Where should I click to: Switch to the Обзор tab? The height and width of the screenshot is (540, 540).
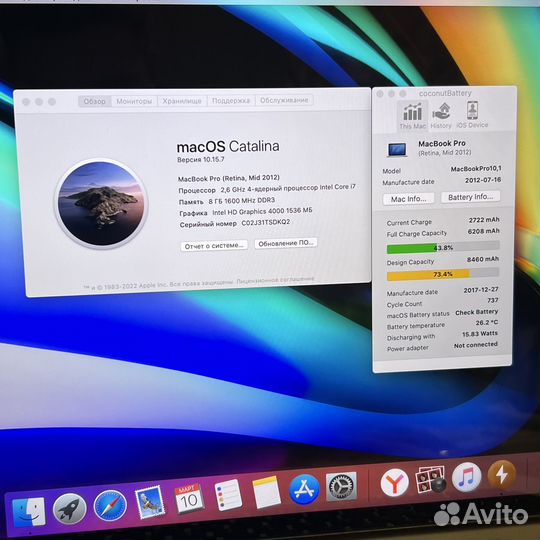click(x=95, y=101)
